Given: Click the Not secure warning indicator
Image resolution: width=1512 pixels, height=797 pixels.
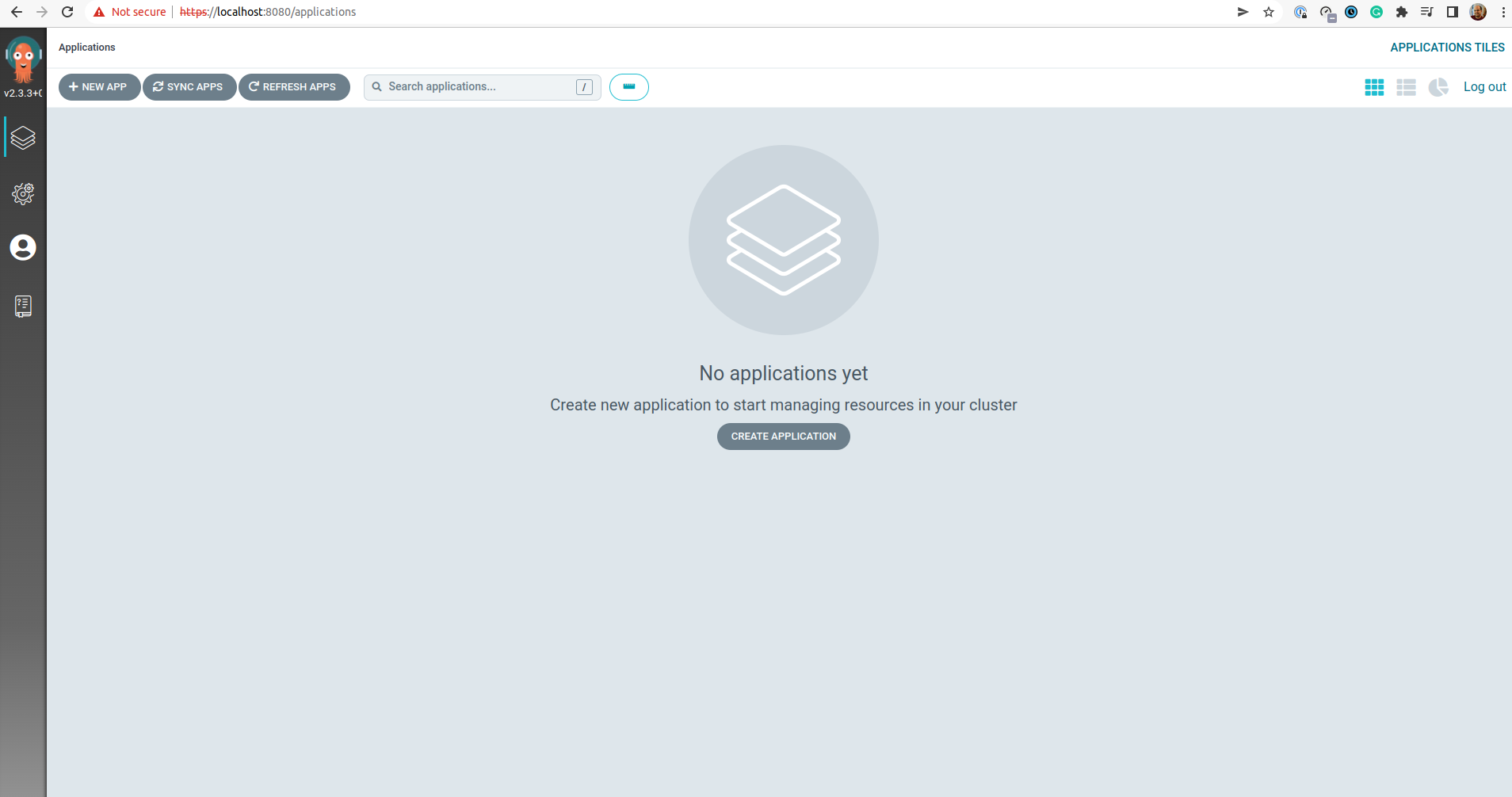Looking at the screenshot, I should tap(129, 12).
